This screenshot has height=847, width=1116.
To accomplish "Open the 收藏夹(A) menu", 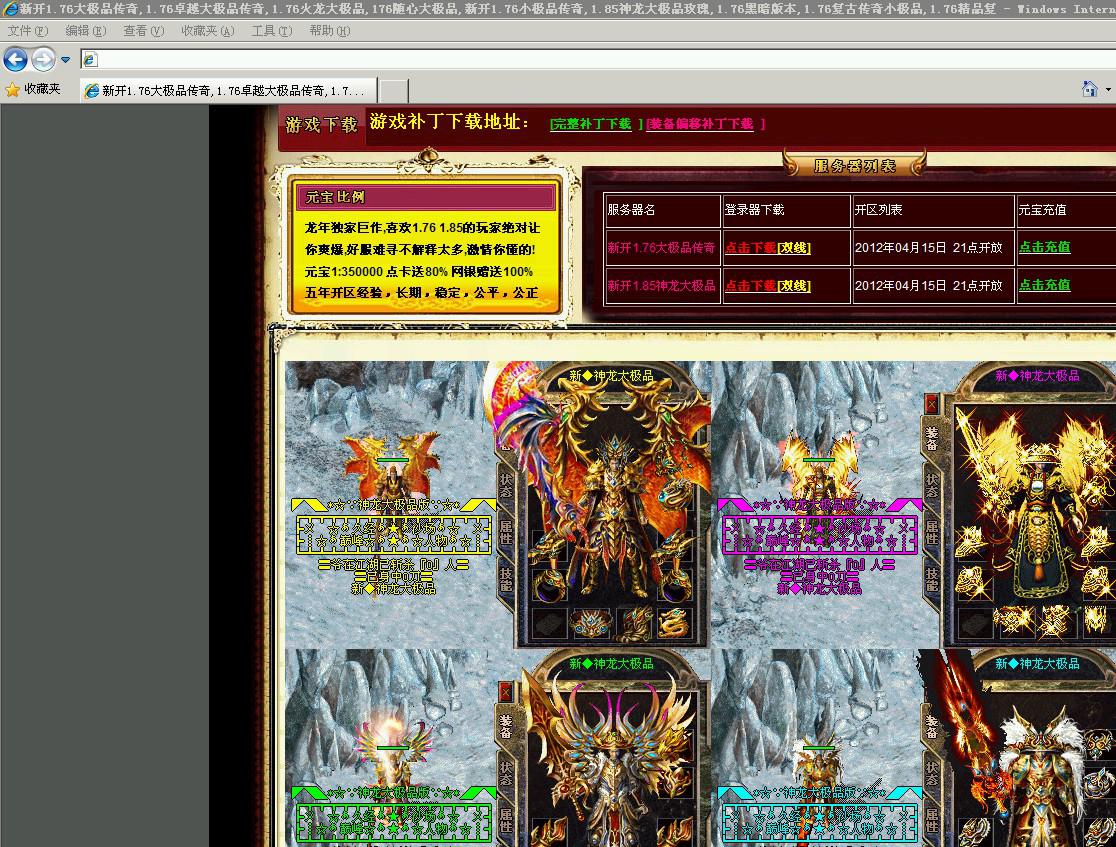I will pyautogui.click(x=207, y=31).
